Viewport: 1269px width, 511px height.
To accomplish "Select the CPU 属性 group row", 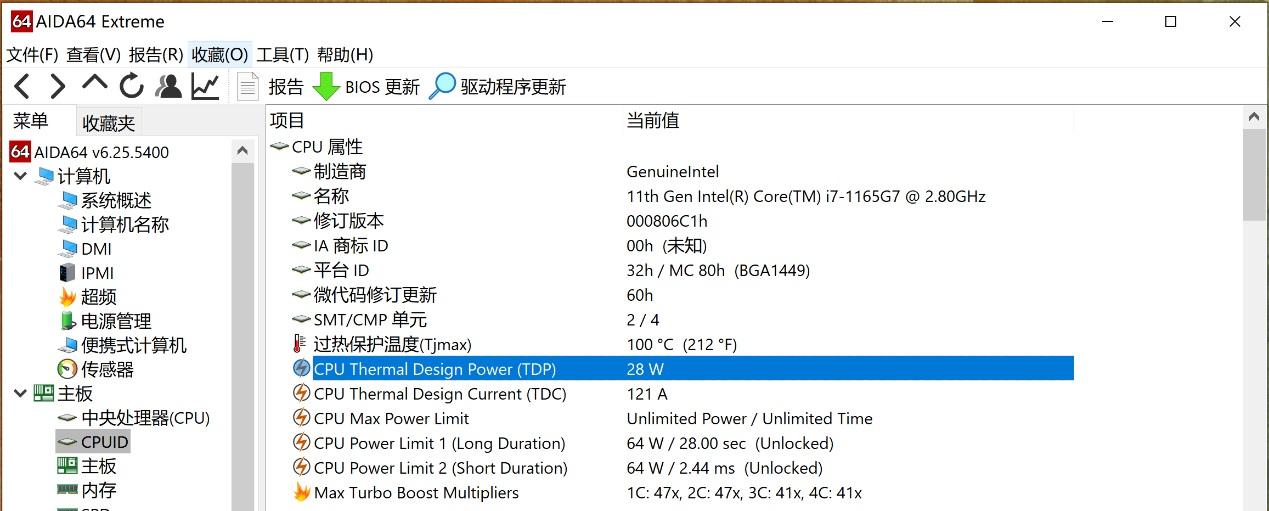I will tap(670, 147).
